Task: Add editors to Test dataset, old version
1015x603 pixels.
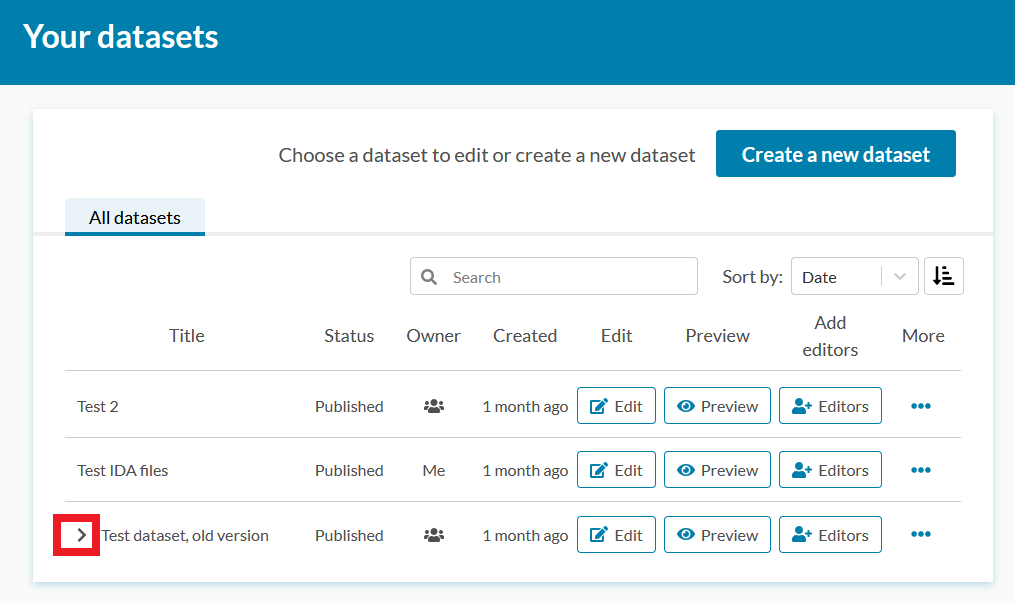Action: [830, 534]
